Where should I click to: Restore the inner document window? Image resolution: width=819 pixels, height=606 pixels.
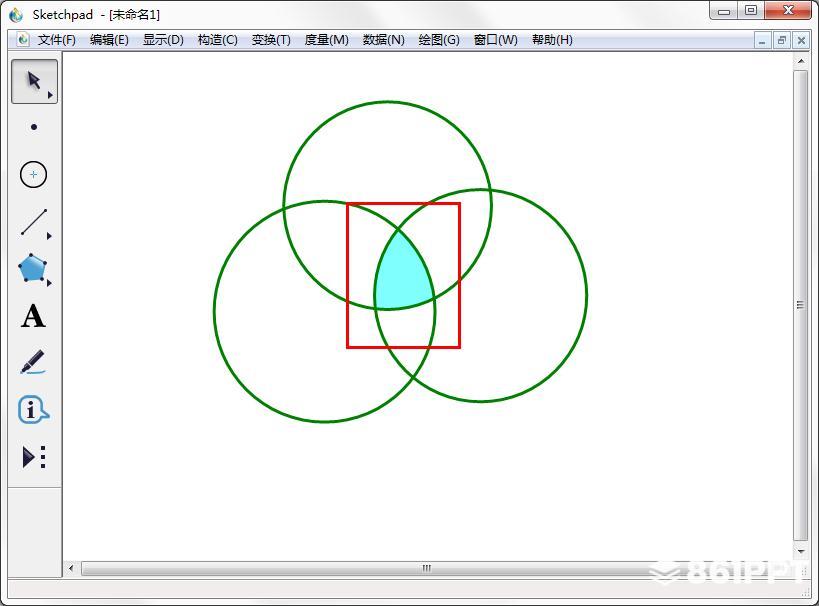coord(782,40)
